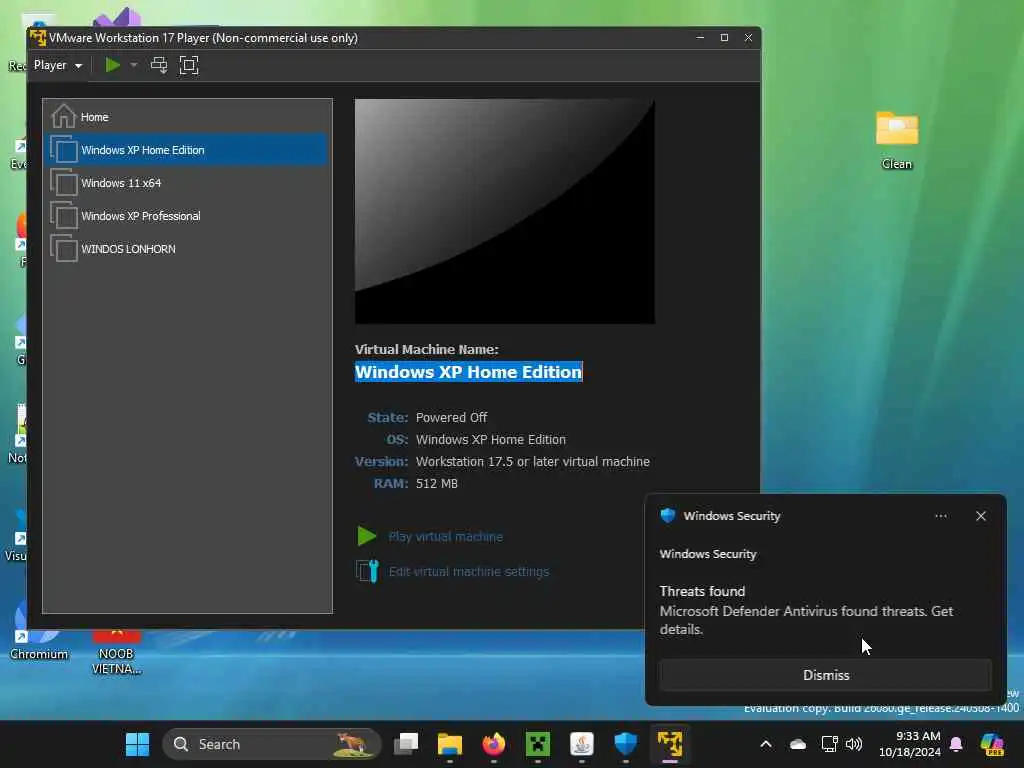Expand the power options dropdown arrow
1024x768 pixels.
pos(134,65)
